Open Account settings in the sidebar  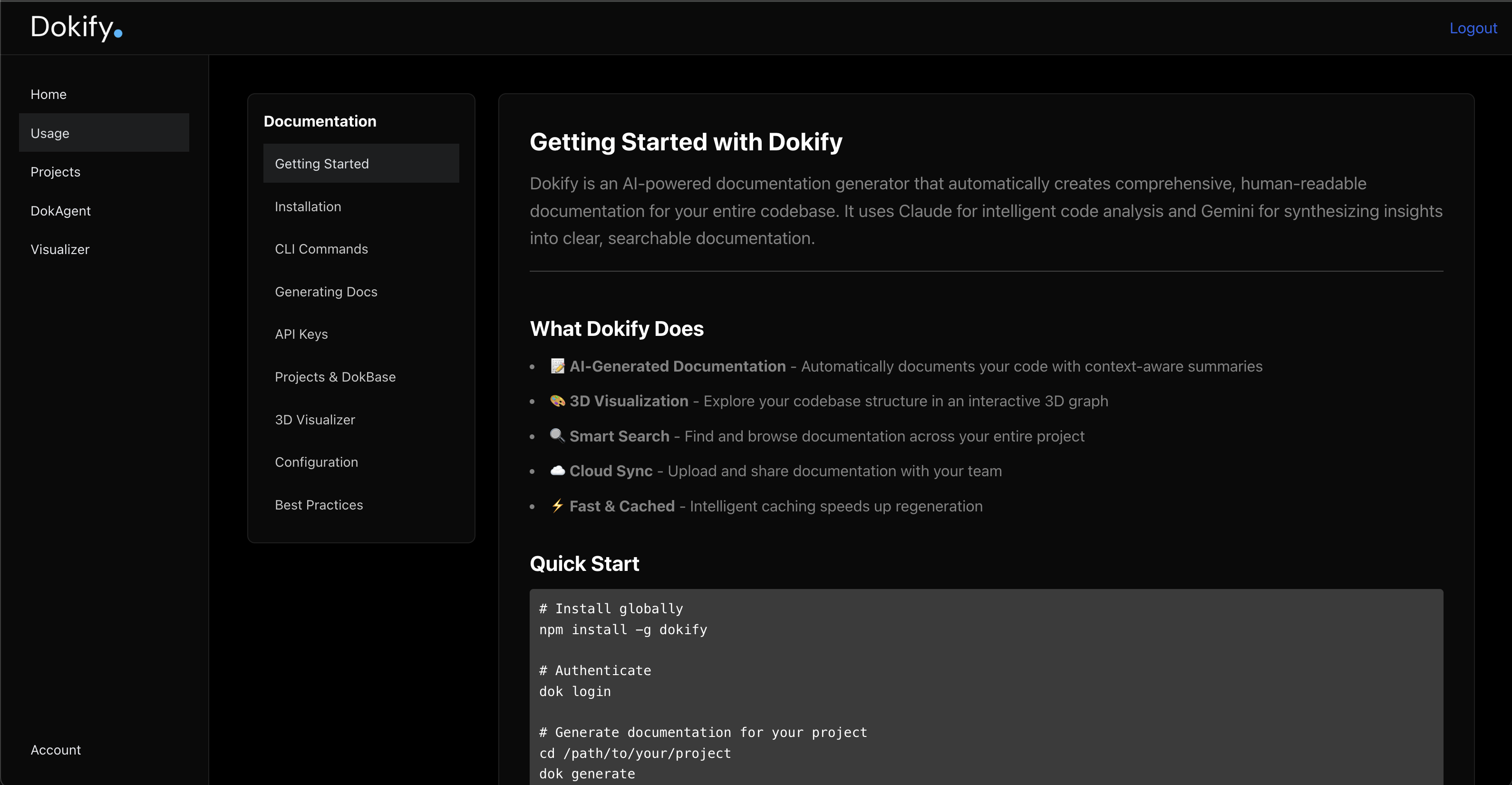pos(56,750)
